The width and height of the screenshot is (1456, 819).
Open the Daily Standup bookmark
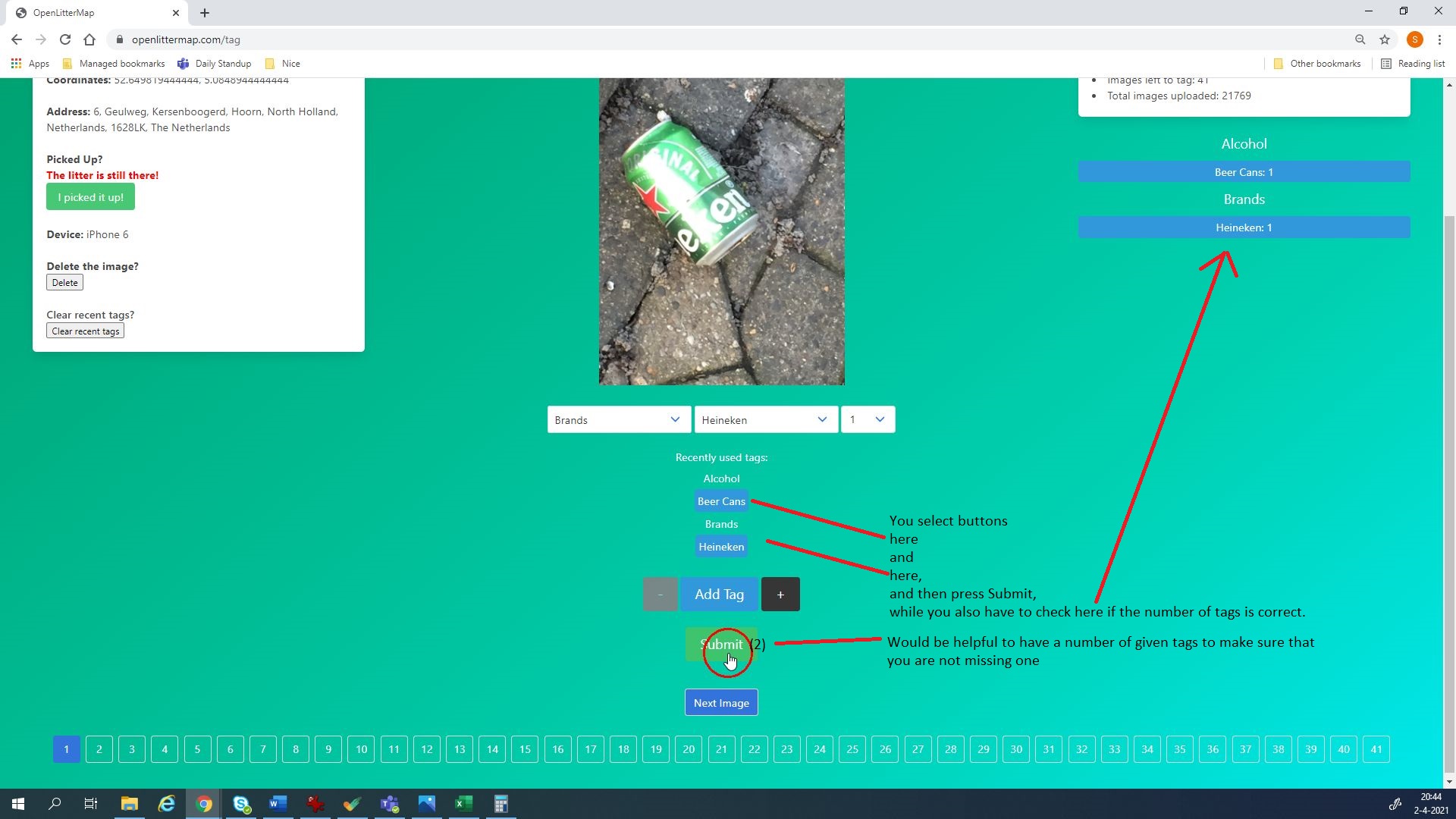click(x=215, y=64)
